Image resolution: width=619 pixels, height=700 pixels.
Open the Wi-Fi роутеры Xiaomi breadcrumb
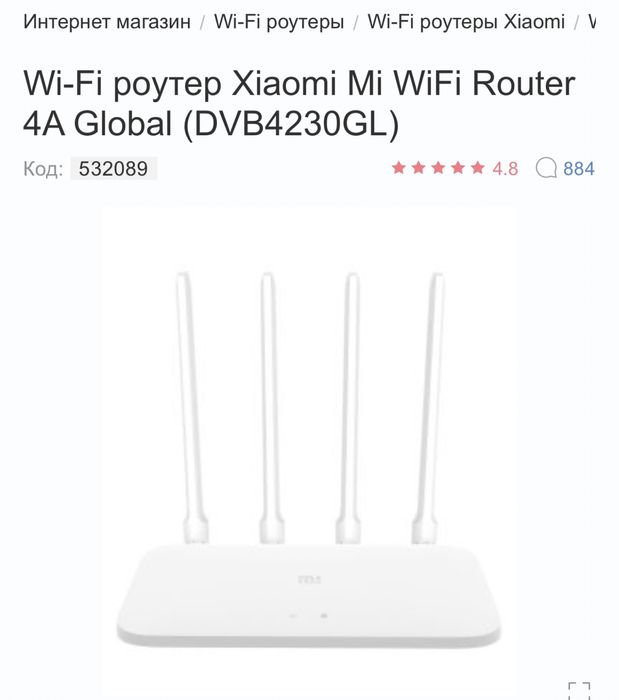(x=466, y=21)
